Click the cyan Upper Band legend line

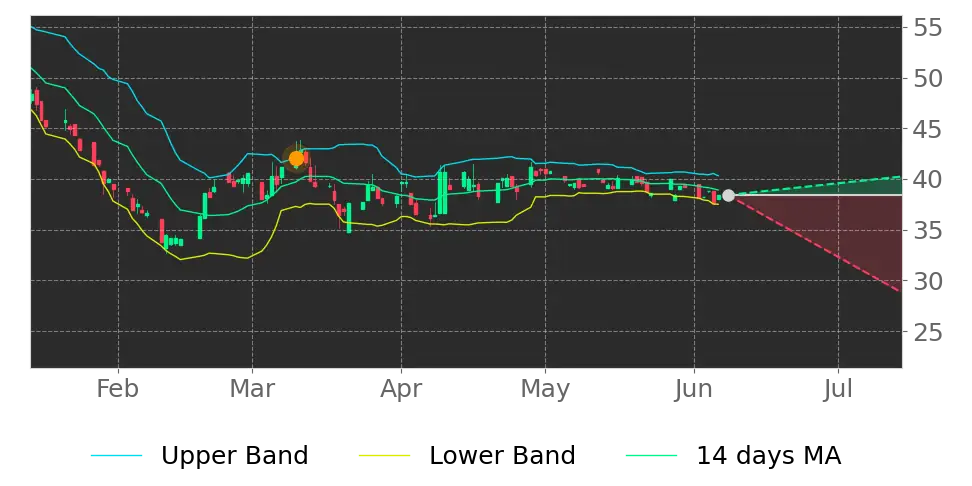click(117, 456)
